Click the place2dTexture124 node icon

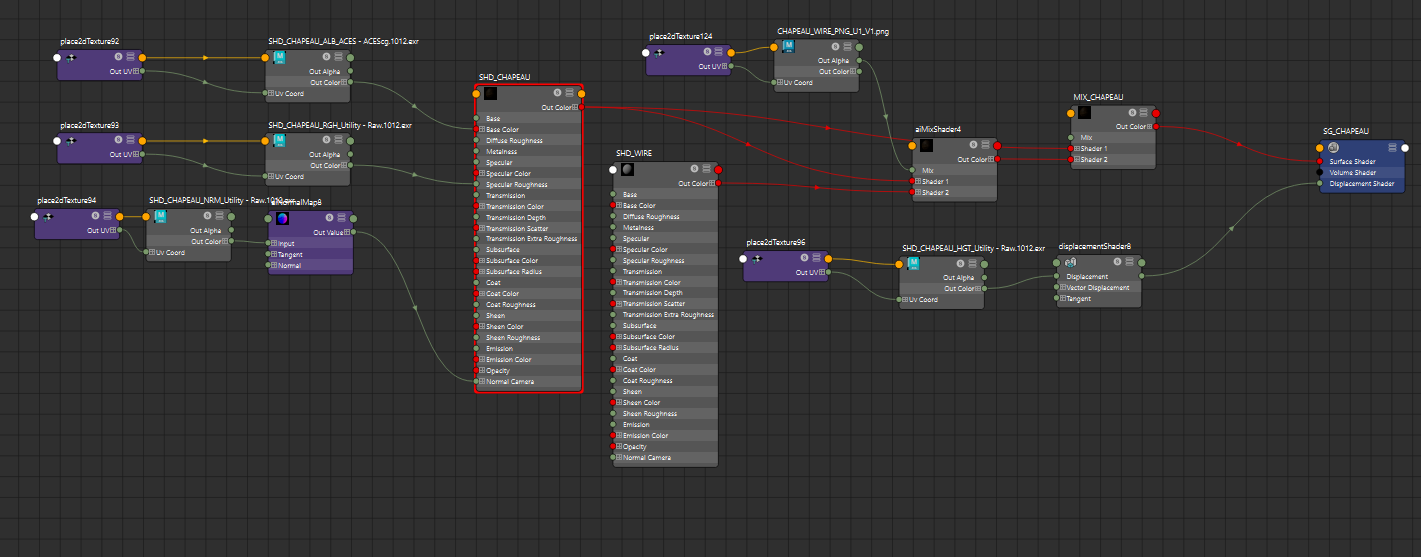point(660,53)
